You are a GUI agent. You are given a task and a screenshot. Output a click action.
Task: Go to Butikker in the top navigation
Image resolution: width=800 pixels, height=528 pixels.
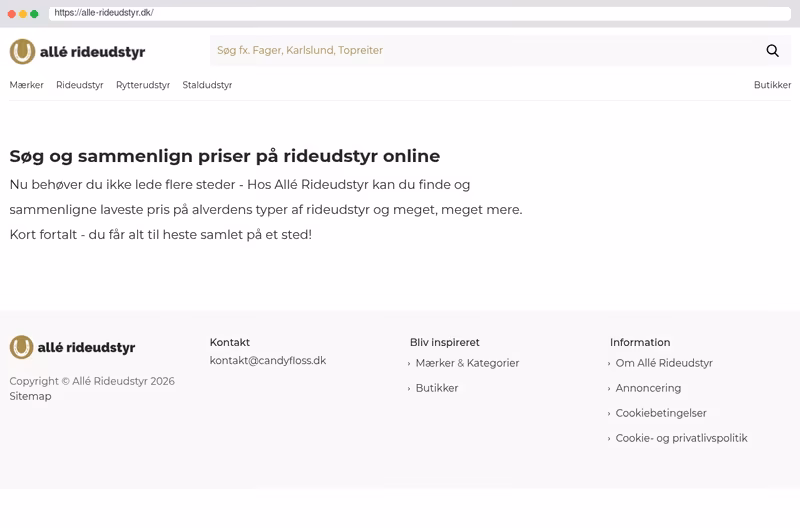click(x=772, y=85)
